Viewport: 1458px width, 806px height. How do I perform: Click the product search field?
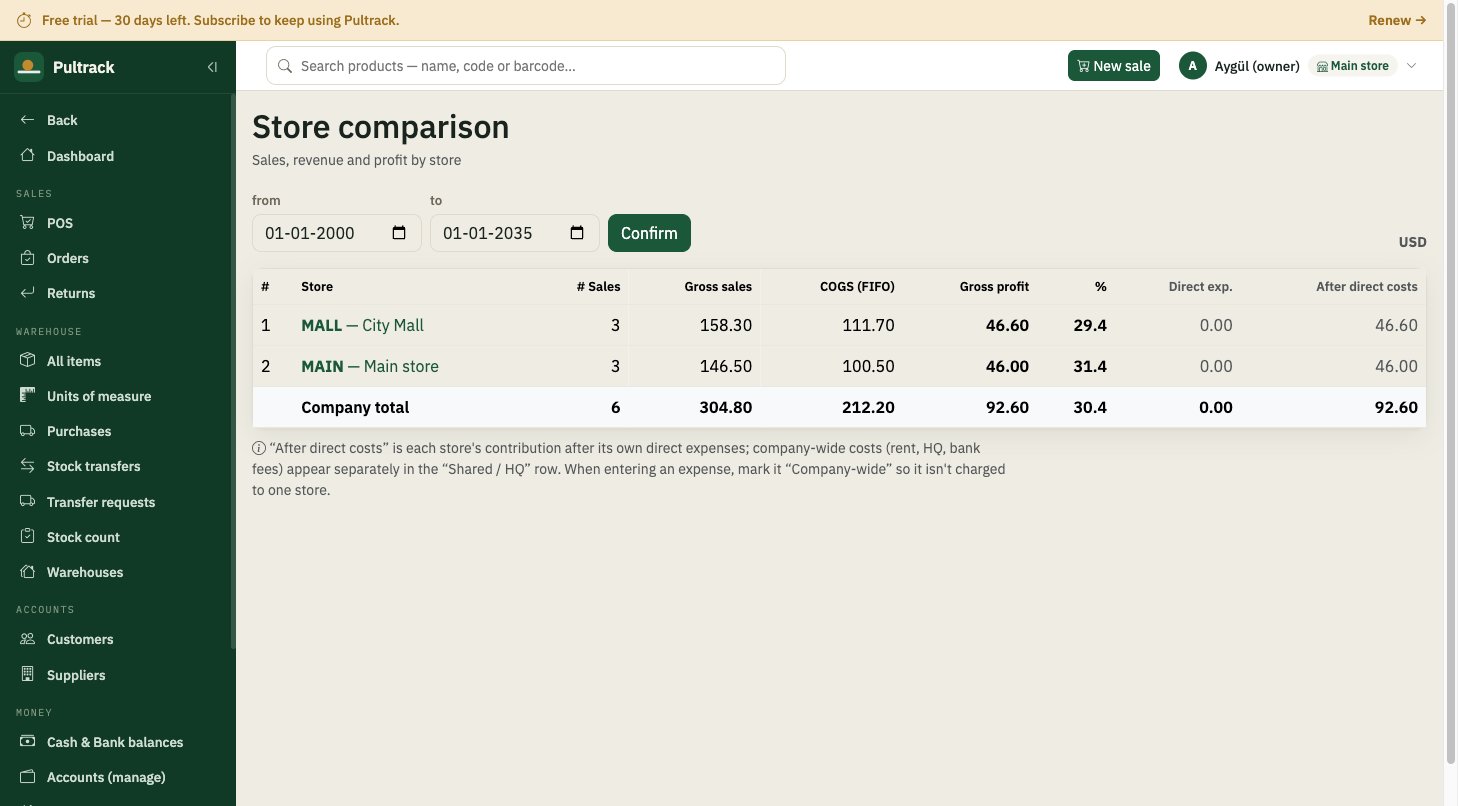coord(526,66)
